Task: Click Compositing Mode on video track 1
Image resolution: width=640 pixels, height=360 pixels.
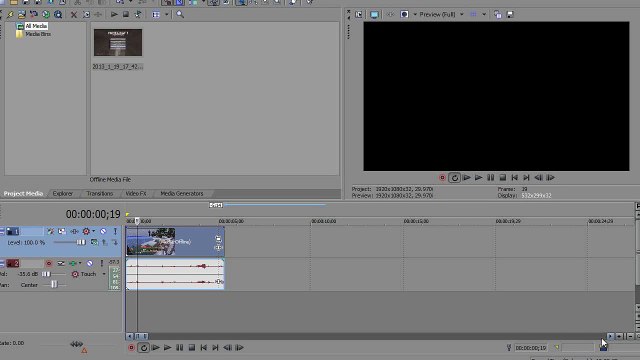Action: click(94, 242)
